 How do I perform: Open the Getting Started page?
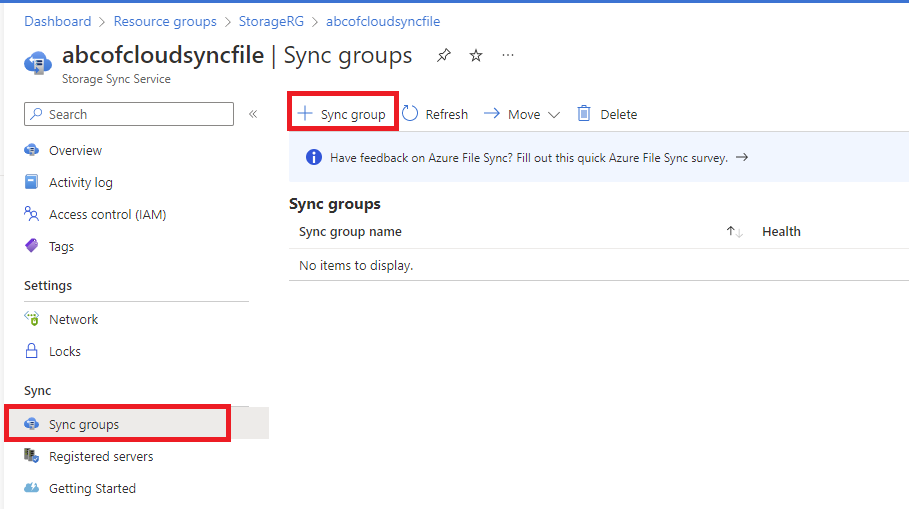pyautogui.click(x=92, y=488)
